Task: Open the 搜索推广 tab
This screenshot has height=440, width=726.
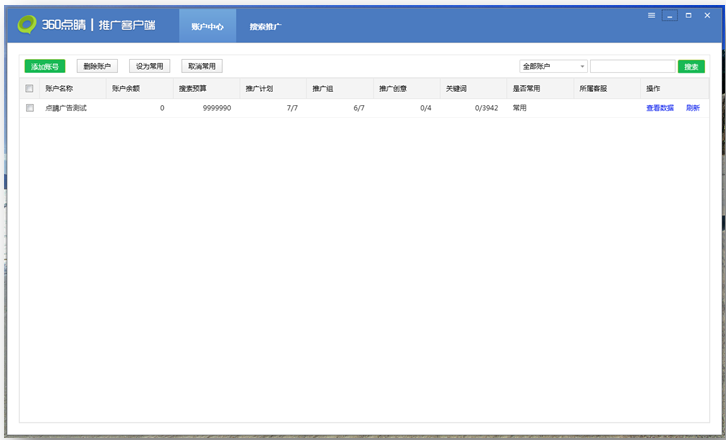Action: 265,26
